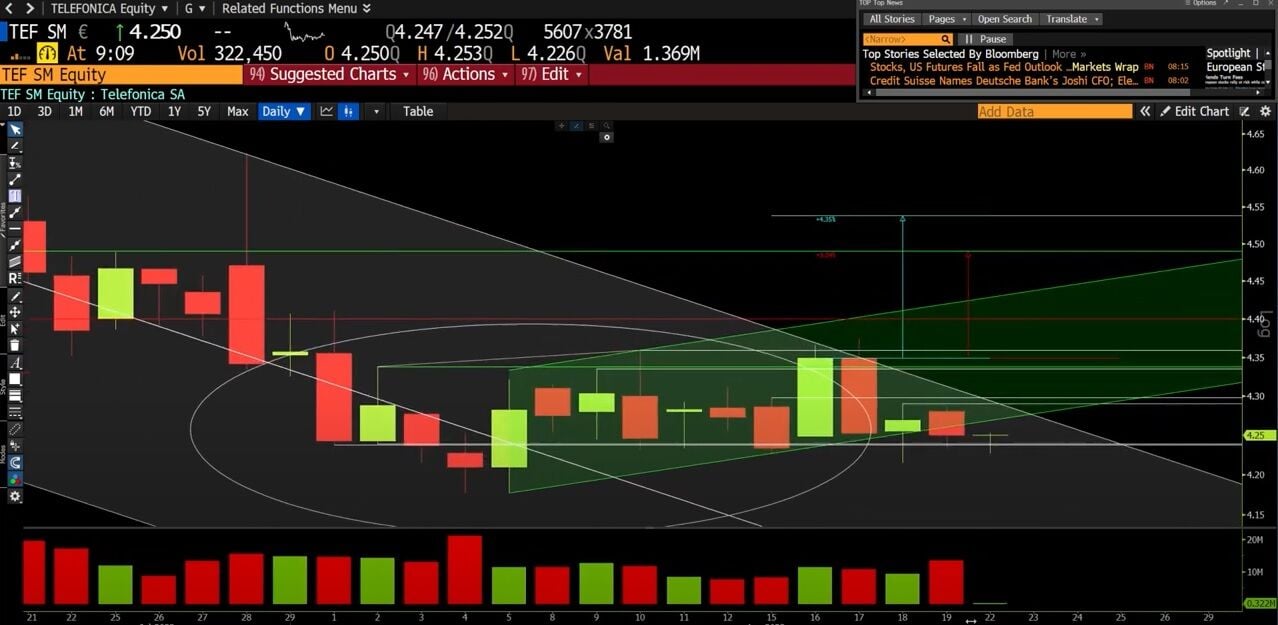Select the 3D range tab
Image resolution: width=1278 pixels, height=625 pixels.
click(x=44, y=111)
